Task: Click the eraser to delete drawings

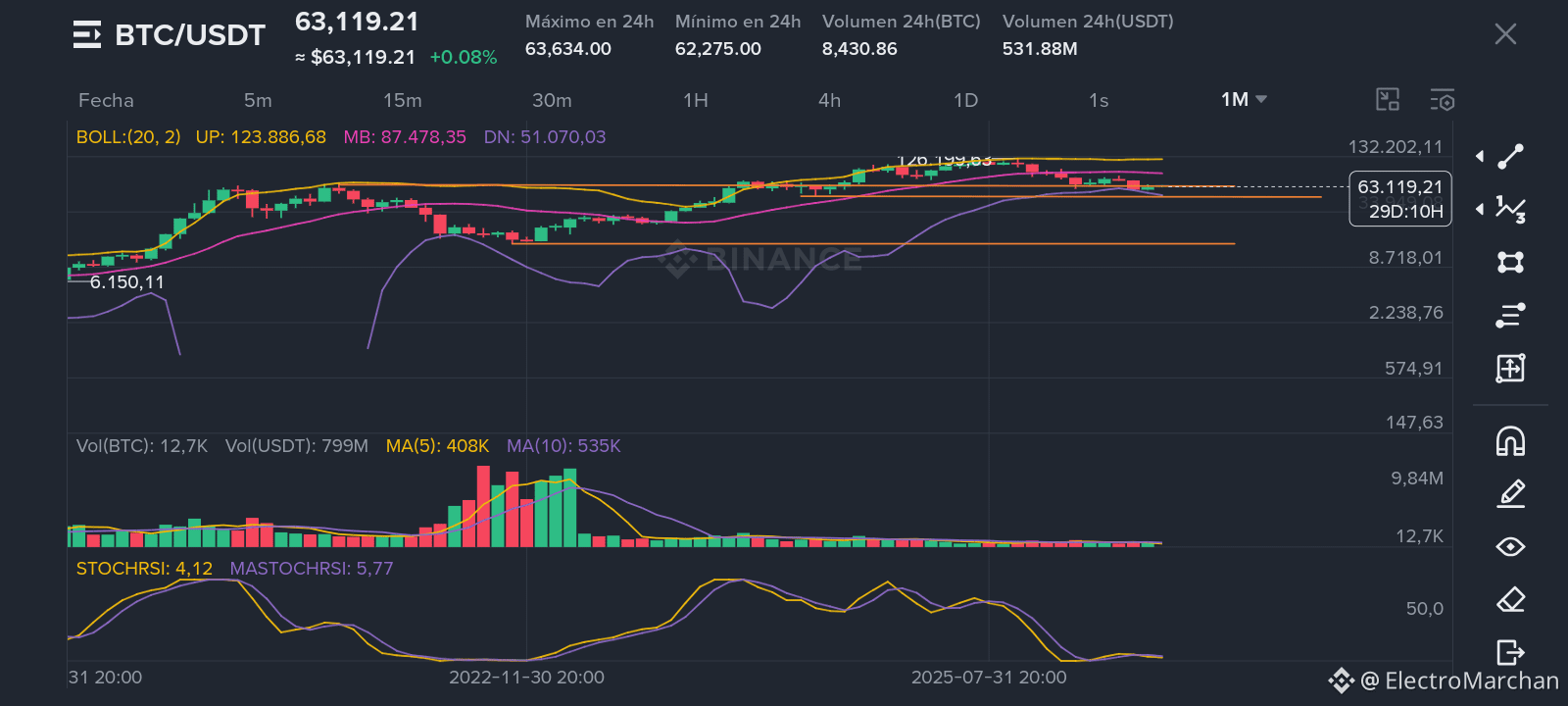Action: pyautogui.click(x=1510, y=599)
